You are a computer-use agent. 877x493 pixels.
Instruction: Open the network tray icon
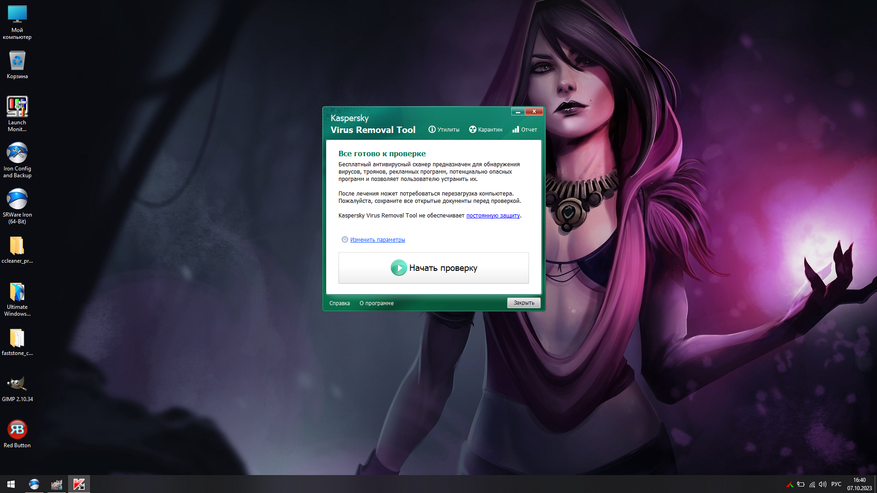click(812, 485)
